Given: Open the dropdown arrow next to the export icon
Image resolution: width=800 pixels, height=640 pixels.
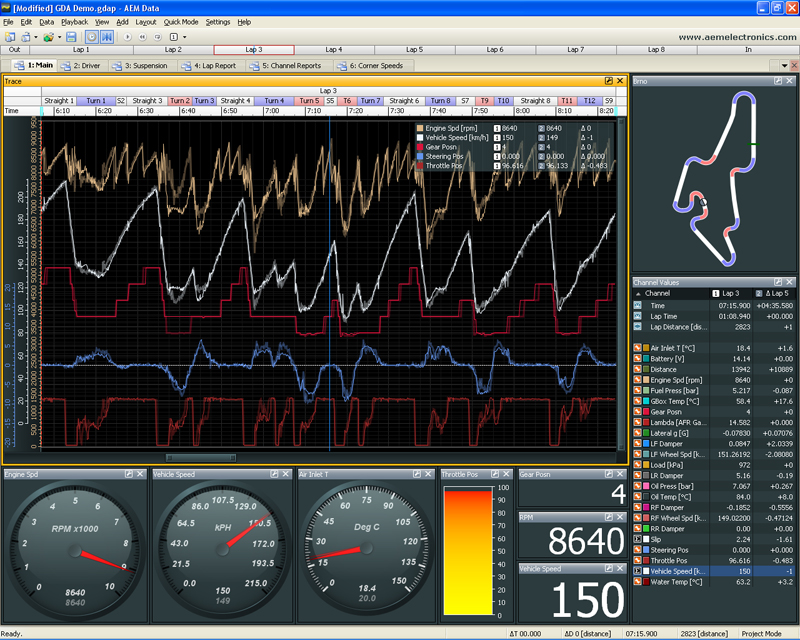Looking at the screenshot, I should [x=60, y=35].
